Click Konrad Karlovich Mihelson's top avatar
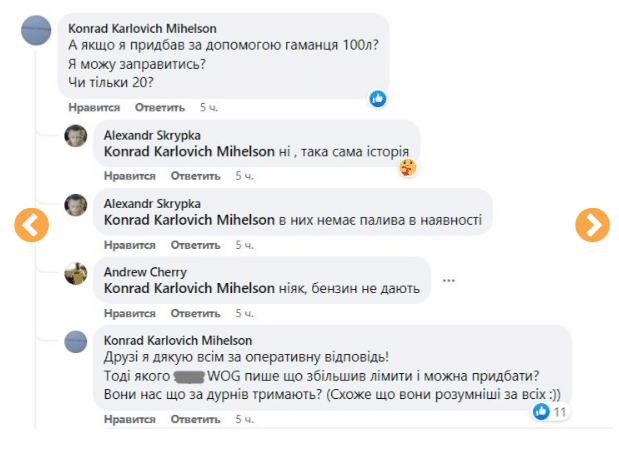This screenshot has width=619, height=457. [x=35, y=30]
